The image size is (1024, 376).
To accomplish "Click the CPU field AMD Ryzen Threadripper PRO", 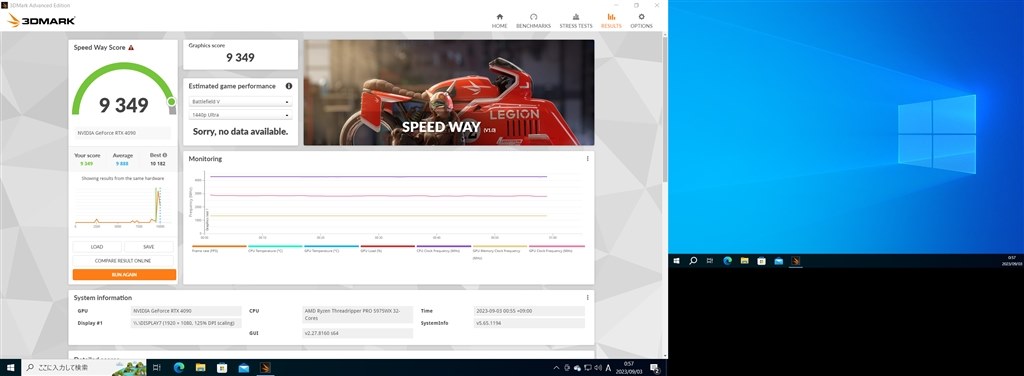I will [358, 315].
